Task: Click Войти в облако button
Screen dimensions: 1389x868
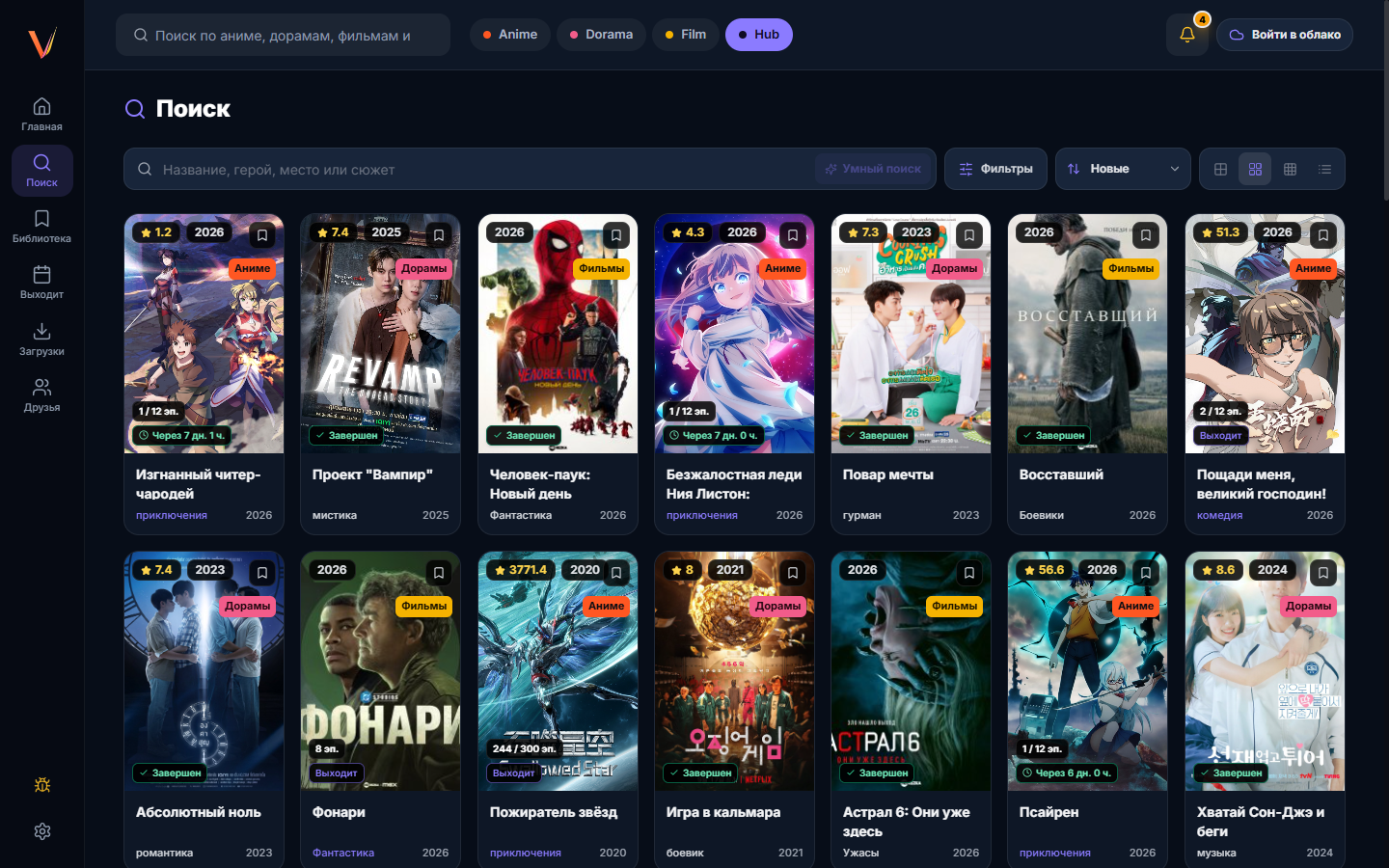Action: click(1285, 35)
